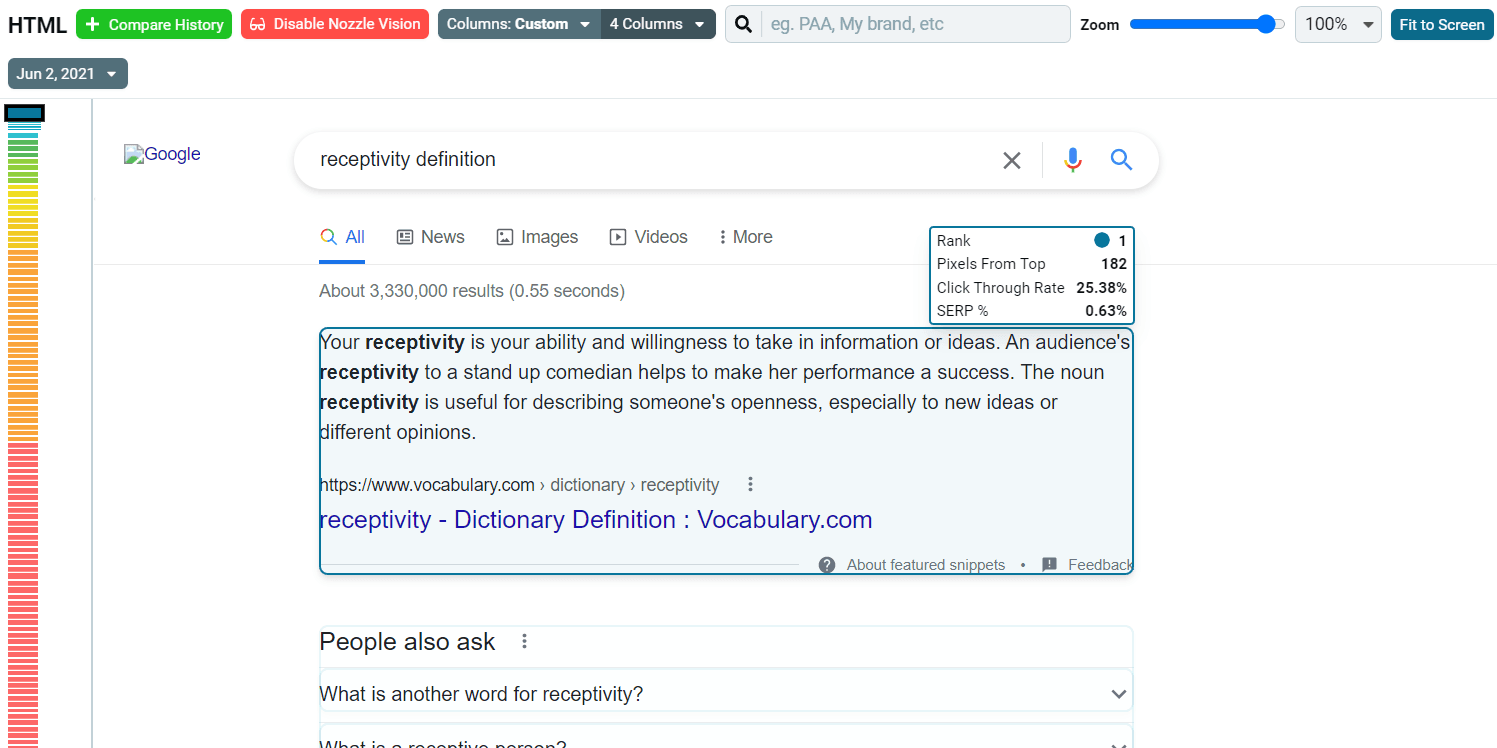Click the Feedback flag icon

coord(1049,565)
